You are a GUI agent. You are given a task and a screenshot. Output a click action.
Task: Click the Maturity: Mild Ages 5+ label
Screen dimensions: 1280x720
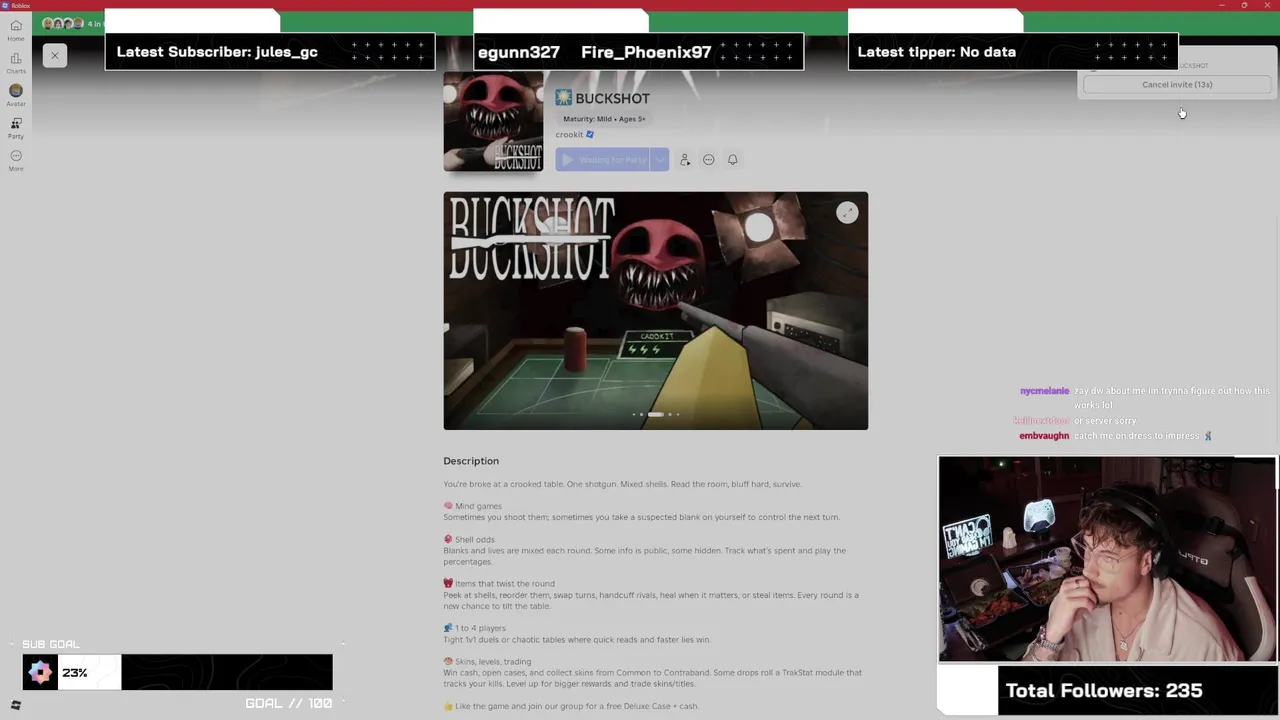604,119
